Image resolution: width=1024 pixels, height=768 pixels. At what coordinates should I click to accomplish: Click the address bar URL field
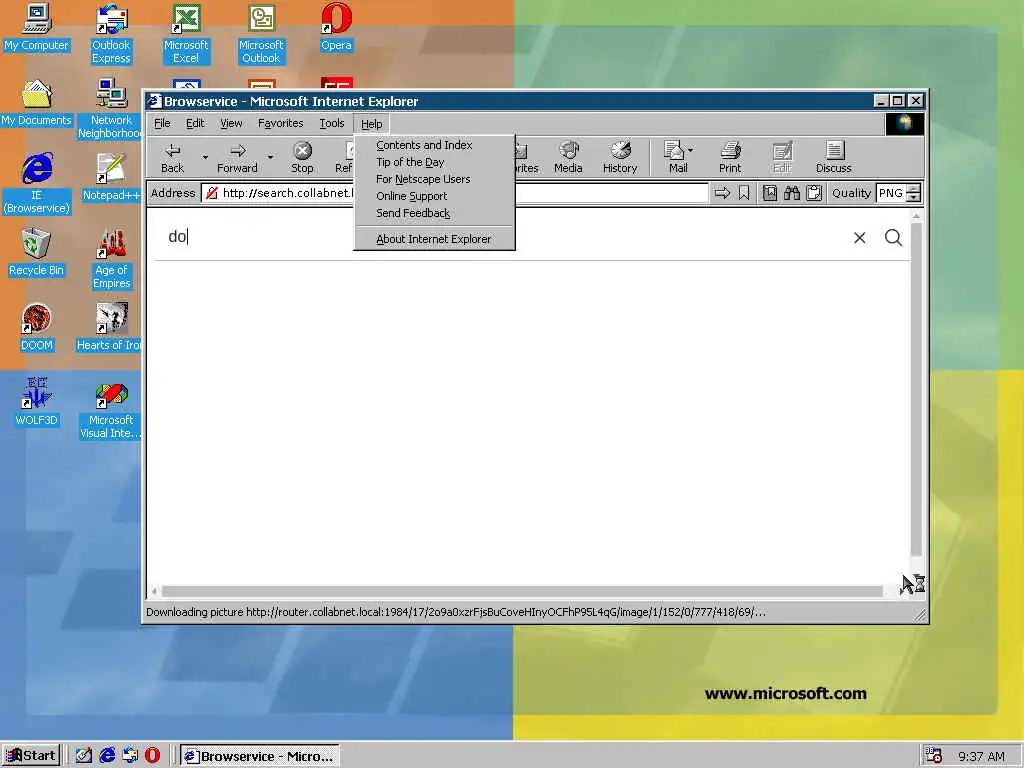coord(455,193)
